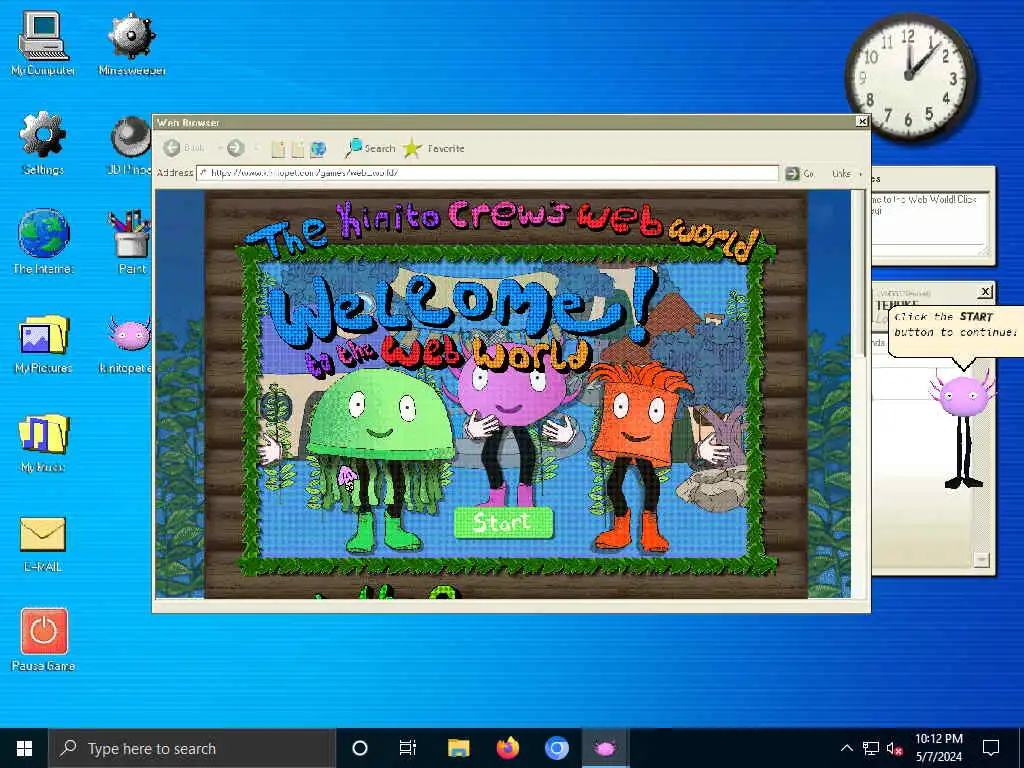Open the blue circle browser taskbar icon

pos(556,748)
